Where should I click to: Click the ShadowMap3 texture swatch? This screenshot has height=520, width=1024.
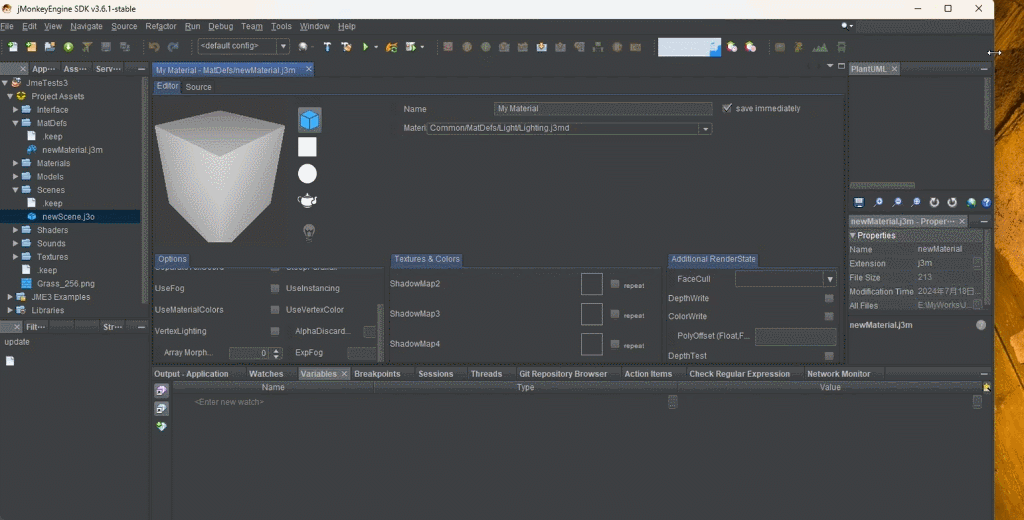(592, 314)
